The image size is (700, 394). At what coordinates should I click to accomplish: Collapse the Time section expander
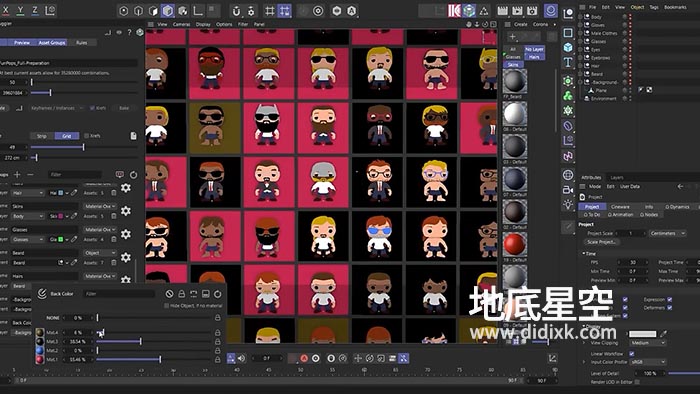(x=584, y=253)
